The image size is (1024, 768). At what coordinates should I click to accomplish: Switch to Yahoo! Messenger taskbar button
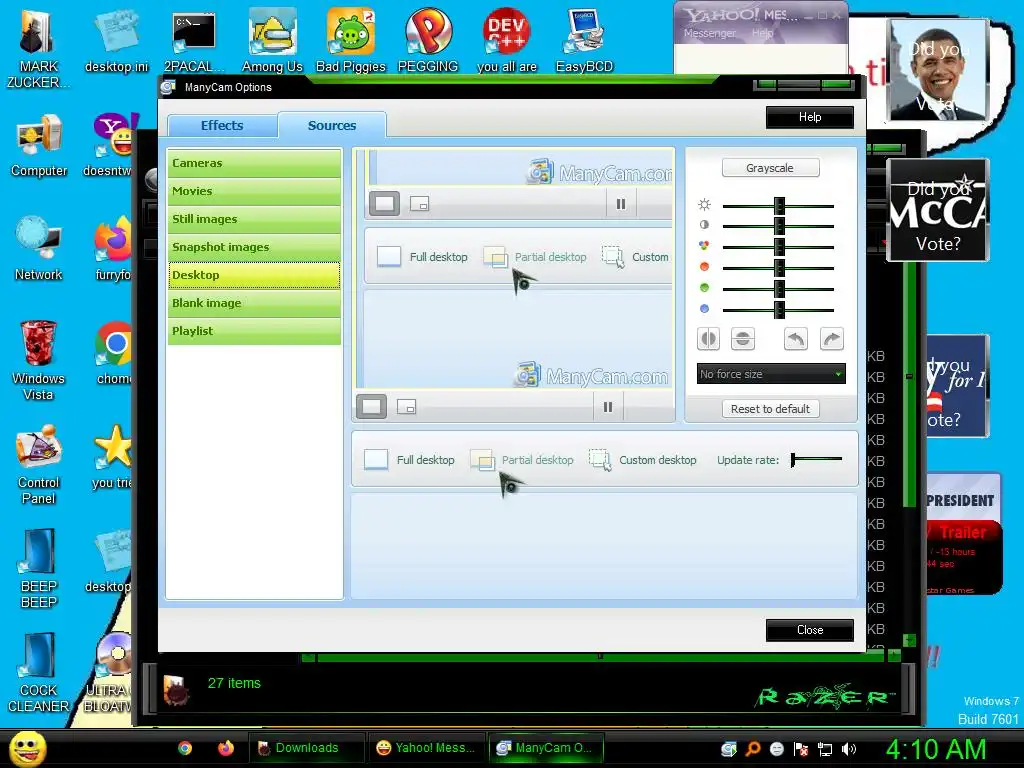pos(427,748)
